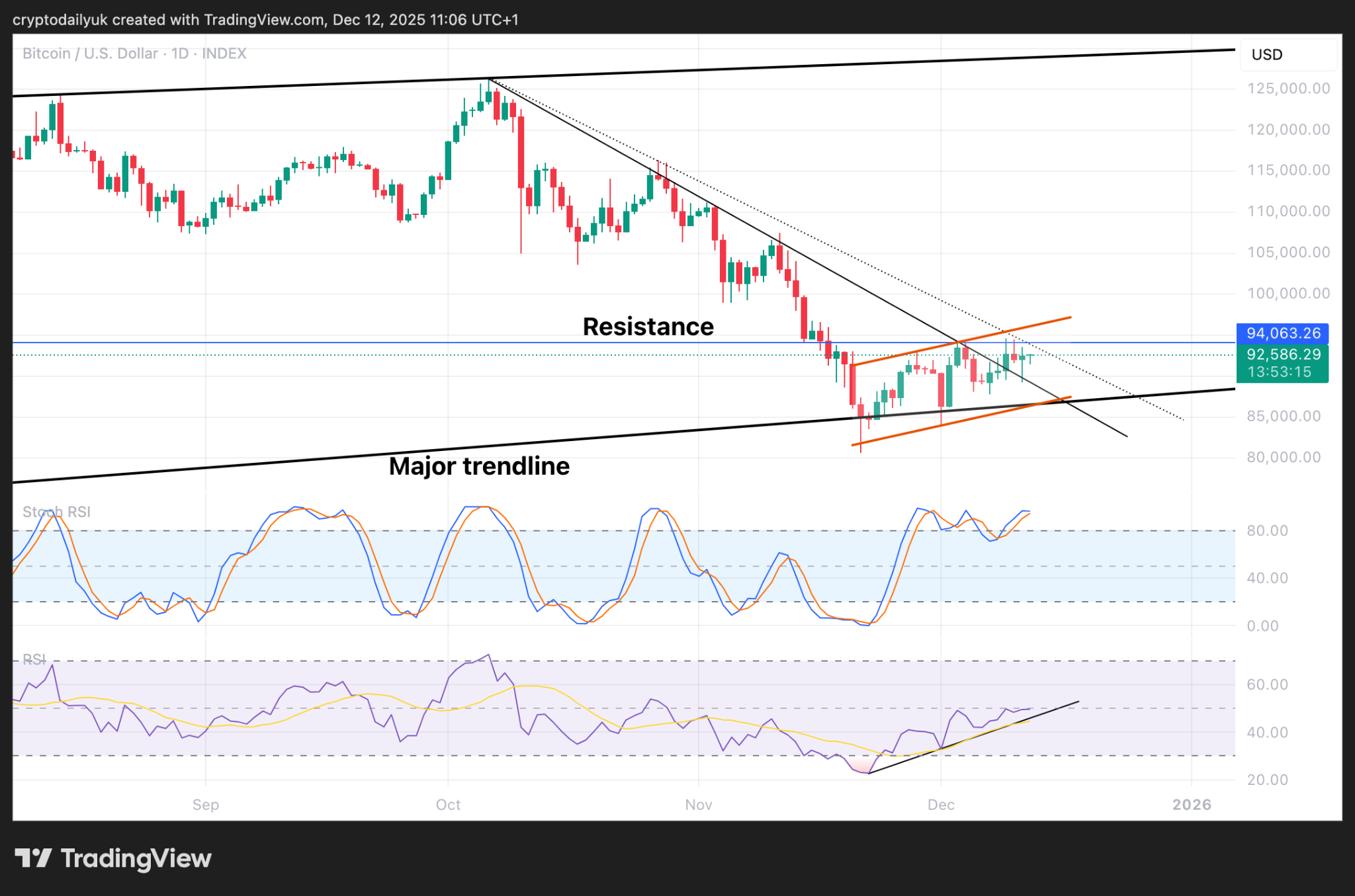Click the TradingView wordmark text
Viewport: 1355px width, 896px height.
pyautogui.click(x=136, y=858)
